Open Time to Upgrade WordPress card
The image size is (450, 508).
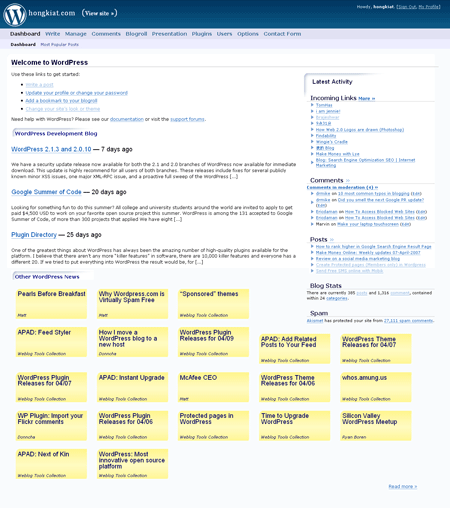[x=295, y=425]
